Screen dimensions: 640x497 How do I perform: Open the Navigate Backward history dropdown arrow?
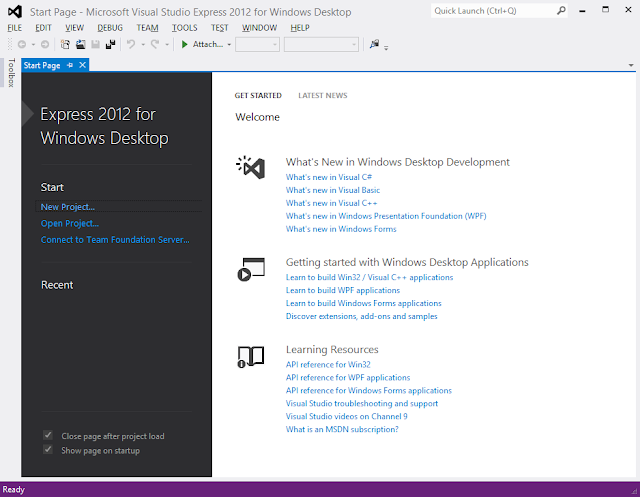click(x=33, y=44)
